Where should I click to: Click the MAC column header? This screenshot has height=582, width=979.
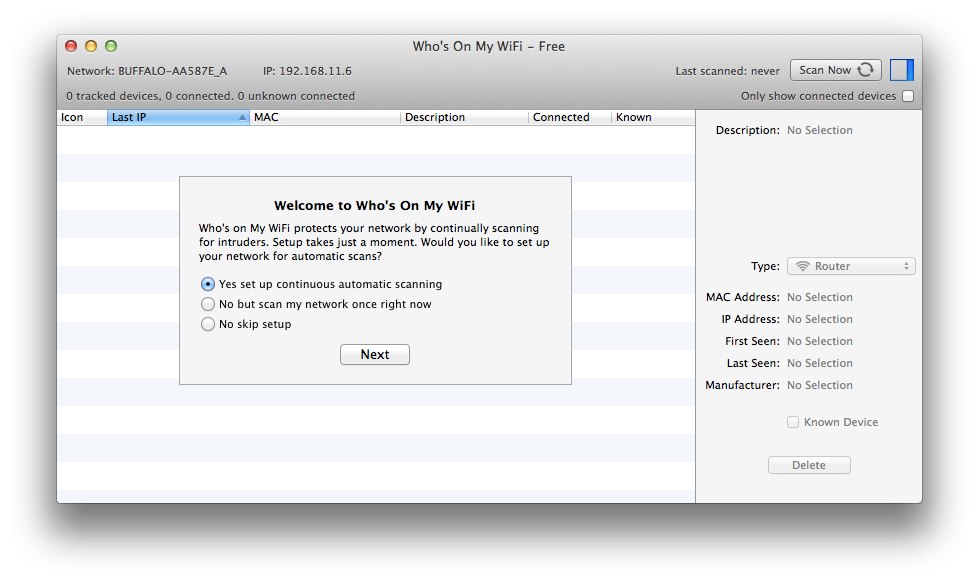tap(325, 117)
